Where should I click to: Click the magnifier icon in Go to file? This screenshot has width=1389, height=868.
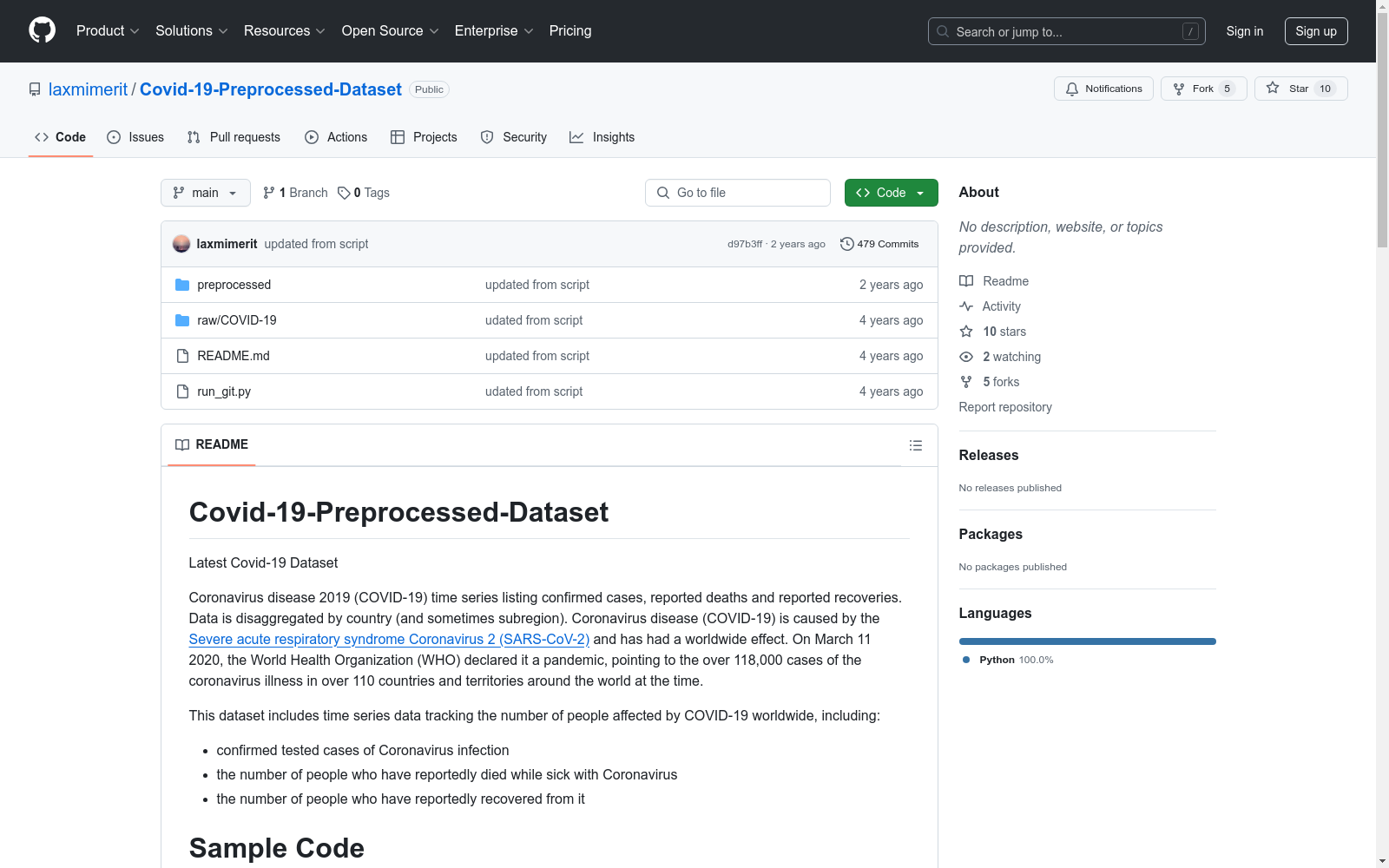[x=663, y=193]
